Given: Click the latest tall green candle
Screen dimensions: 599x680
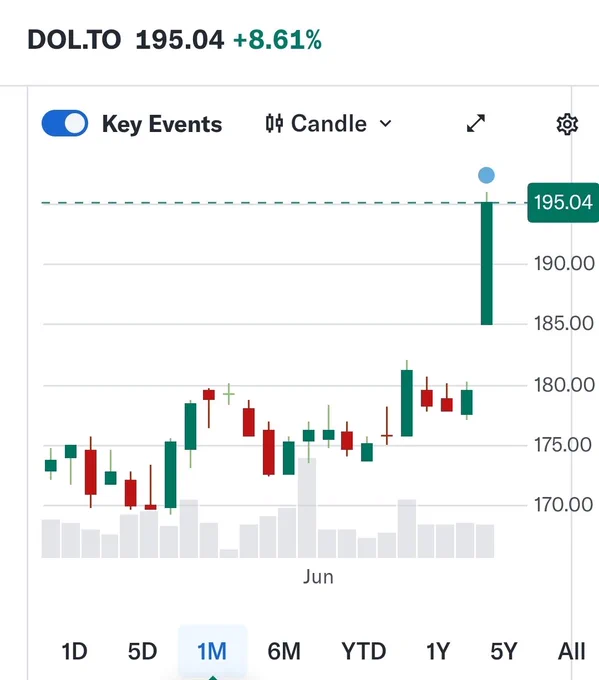Looking at the screenshot, I should tap(487, 263).
